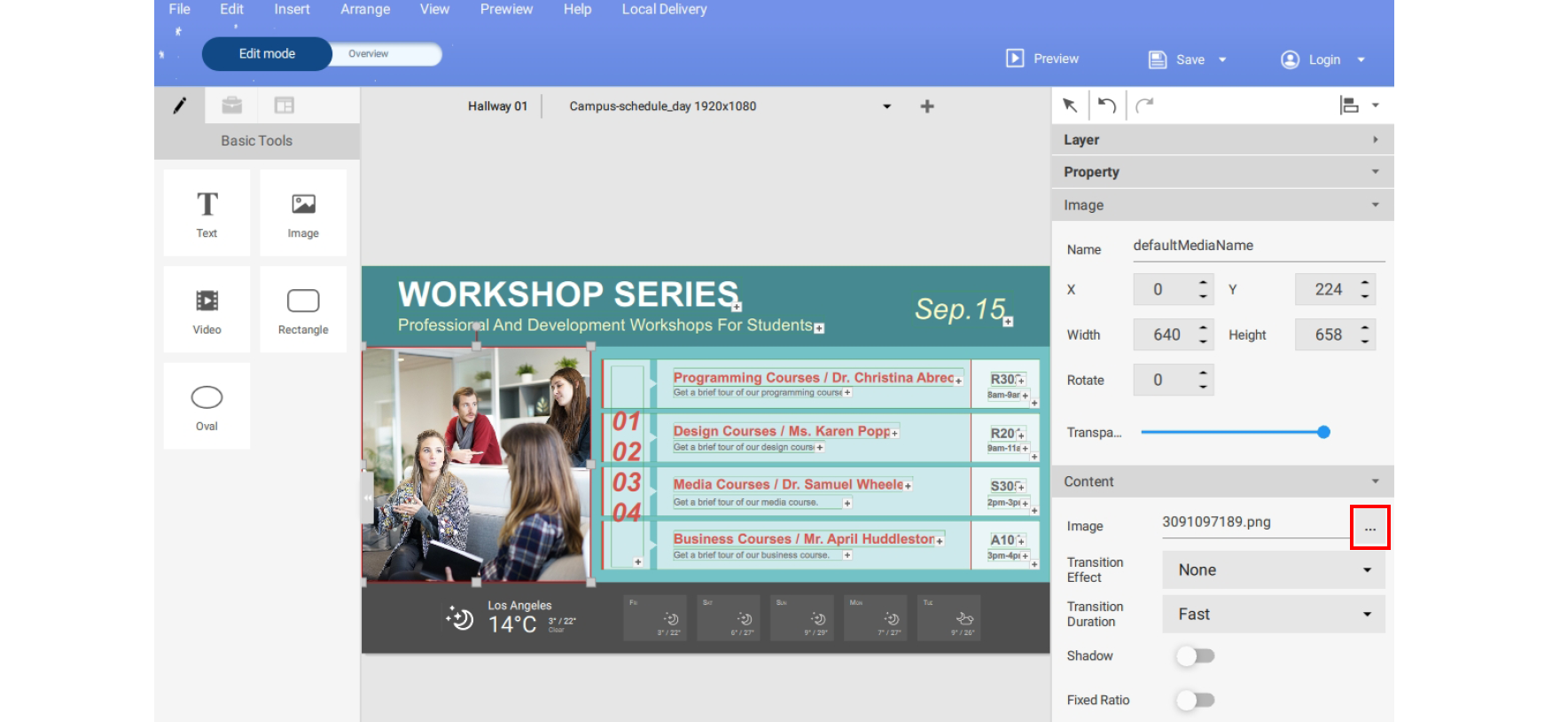Open the Arrange menu
Screen dimensions: 1568x722
pos(365,10)
